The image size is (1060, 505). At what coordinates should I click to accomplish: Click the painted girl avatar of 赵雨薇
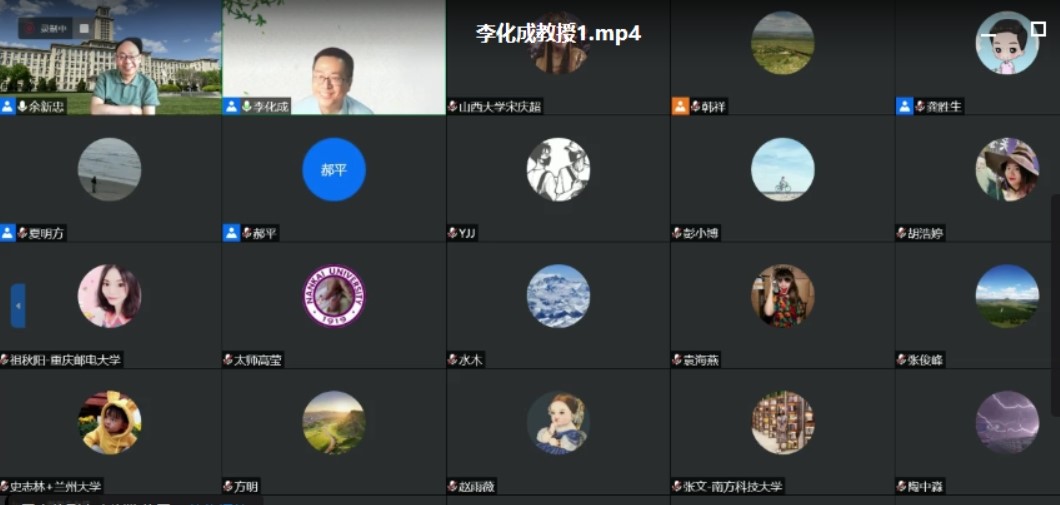click(x=558, y=423)
